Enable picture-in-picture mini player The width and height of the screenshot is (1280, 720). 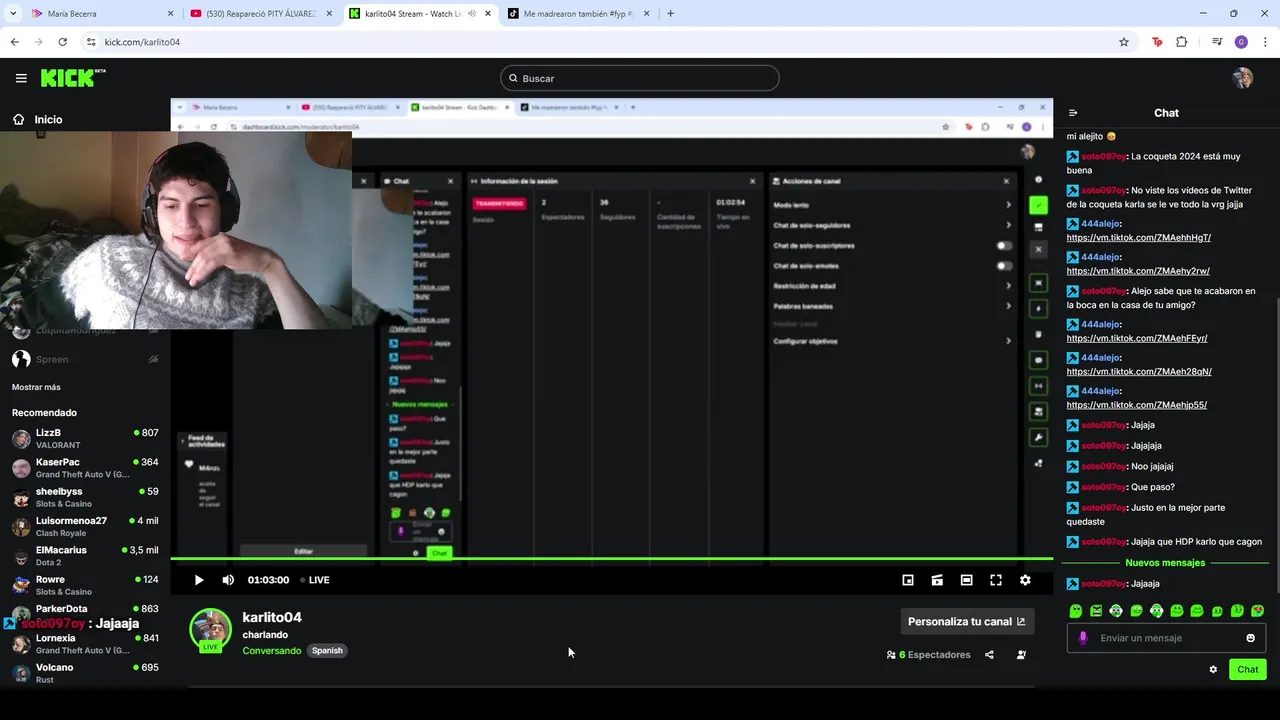pyautogui.click(x=908, y=580)
